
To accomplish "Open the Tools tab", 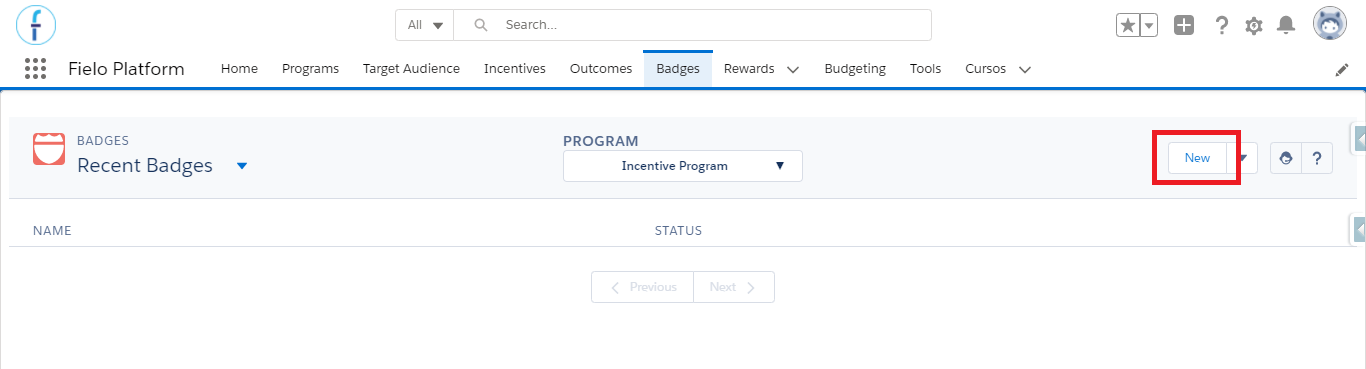I will point(926,69).
